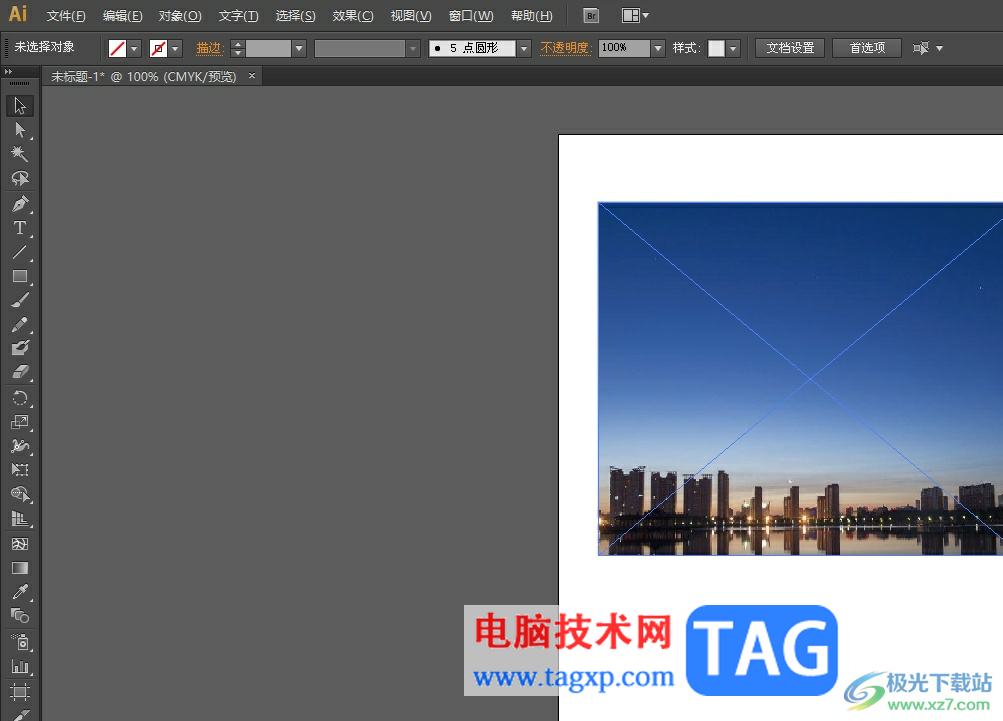Expand the 5 点圆形 brush dropdown
1003x721 pixels.
click(x=525, y=48)
